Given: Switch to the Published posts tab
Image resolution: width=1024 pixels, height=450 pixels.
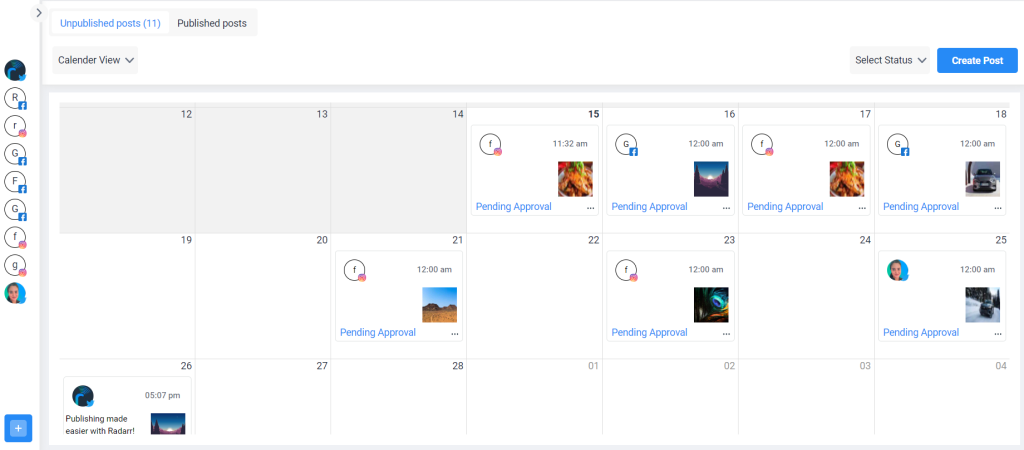Looking at the screenshot, I should pyautogui.click(x=212, y=24).
